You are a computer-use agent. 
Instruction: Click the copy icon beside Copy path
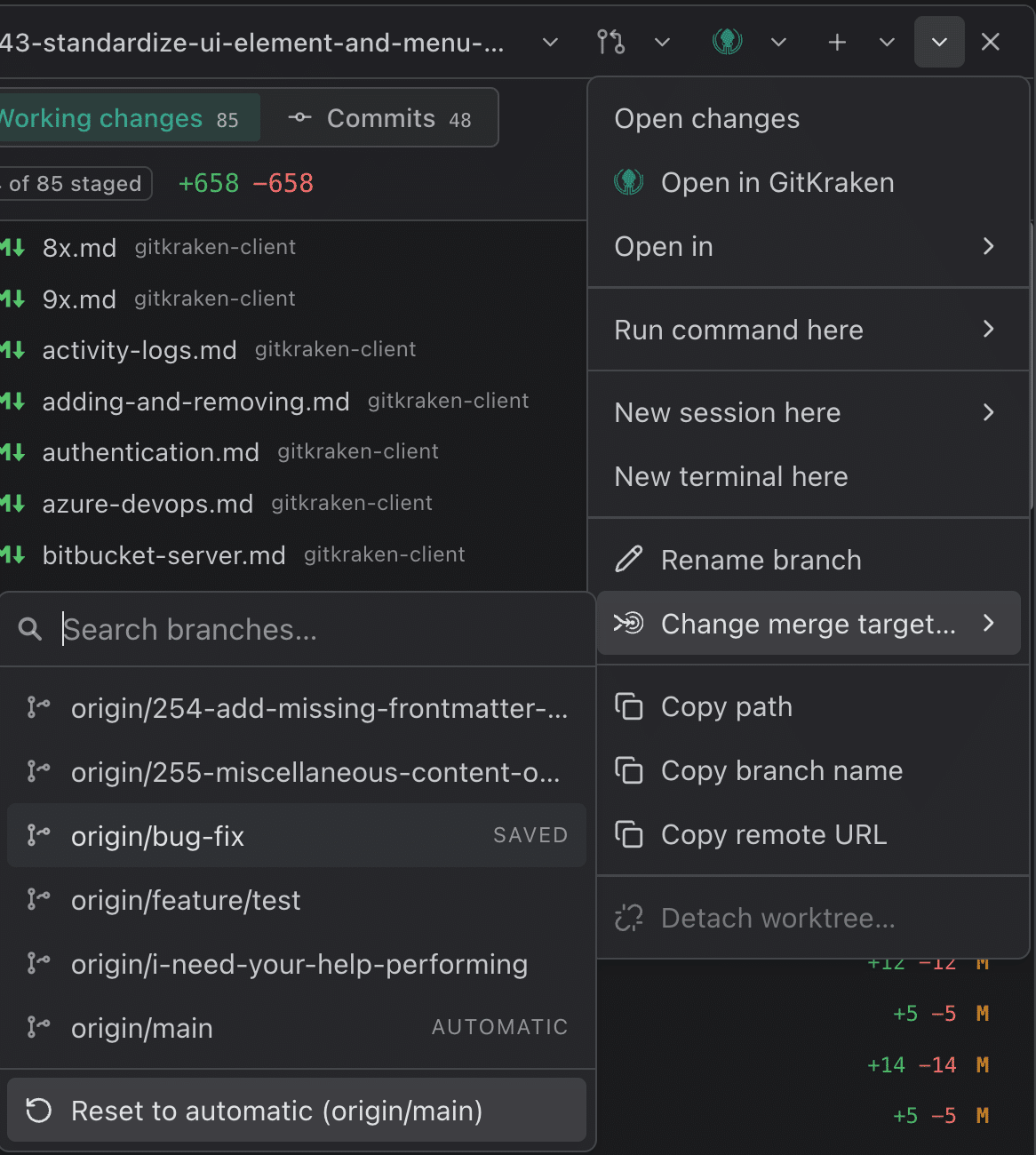[629, 706]
